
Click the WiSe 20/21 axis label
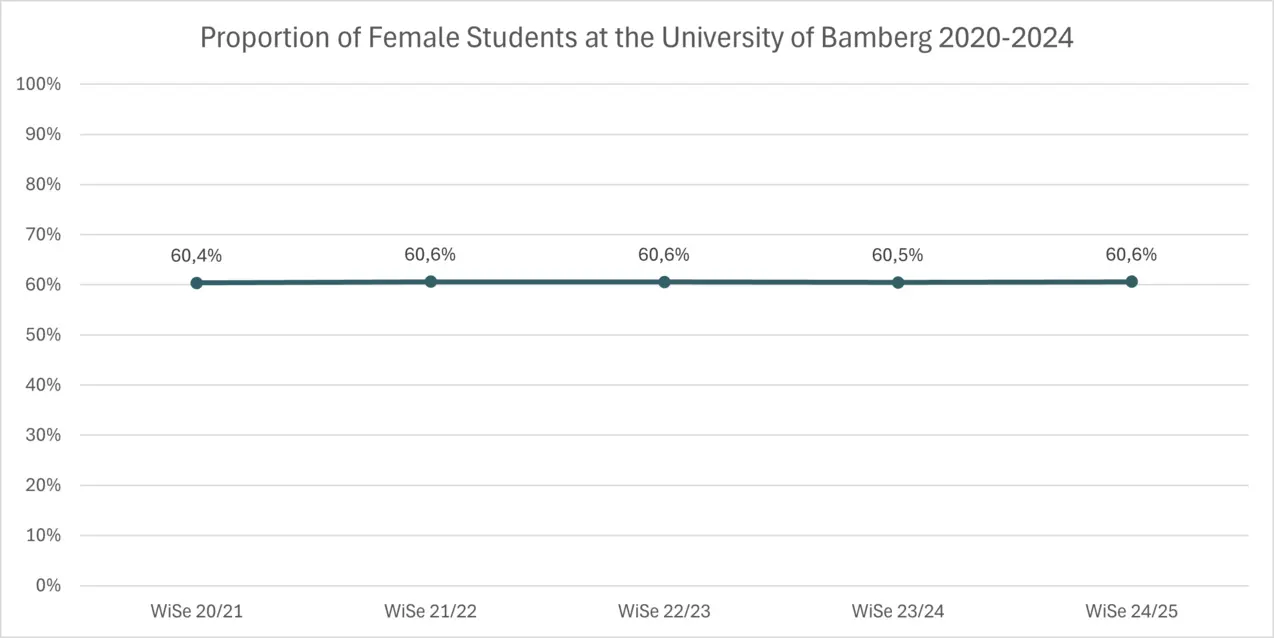coord(197,611)
